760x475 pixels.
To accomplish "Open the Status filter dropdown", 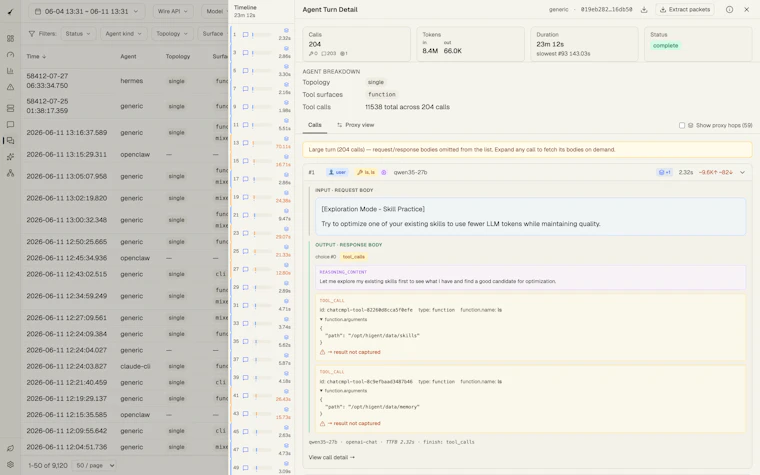I will (x=78, y=33).
